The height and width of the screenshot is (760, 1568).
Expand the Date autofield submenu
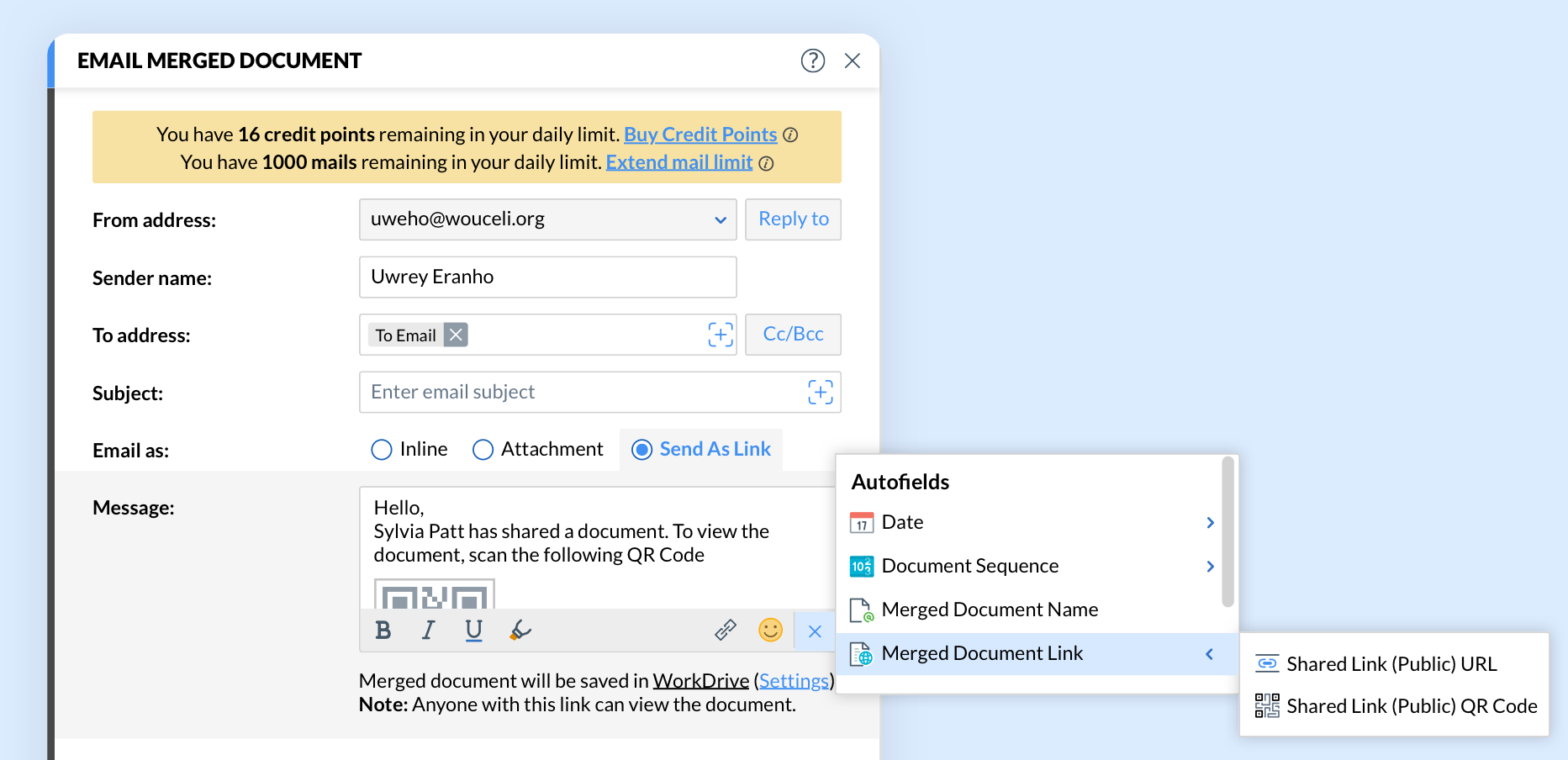coord(1210,523)
